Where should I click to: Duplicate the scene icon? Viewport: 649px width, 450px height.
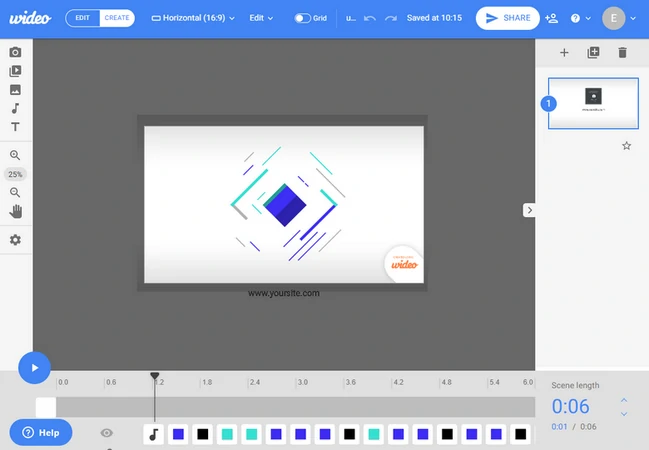coord(593,53)
